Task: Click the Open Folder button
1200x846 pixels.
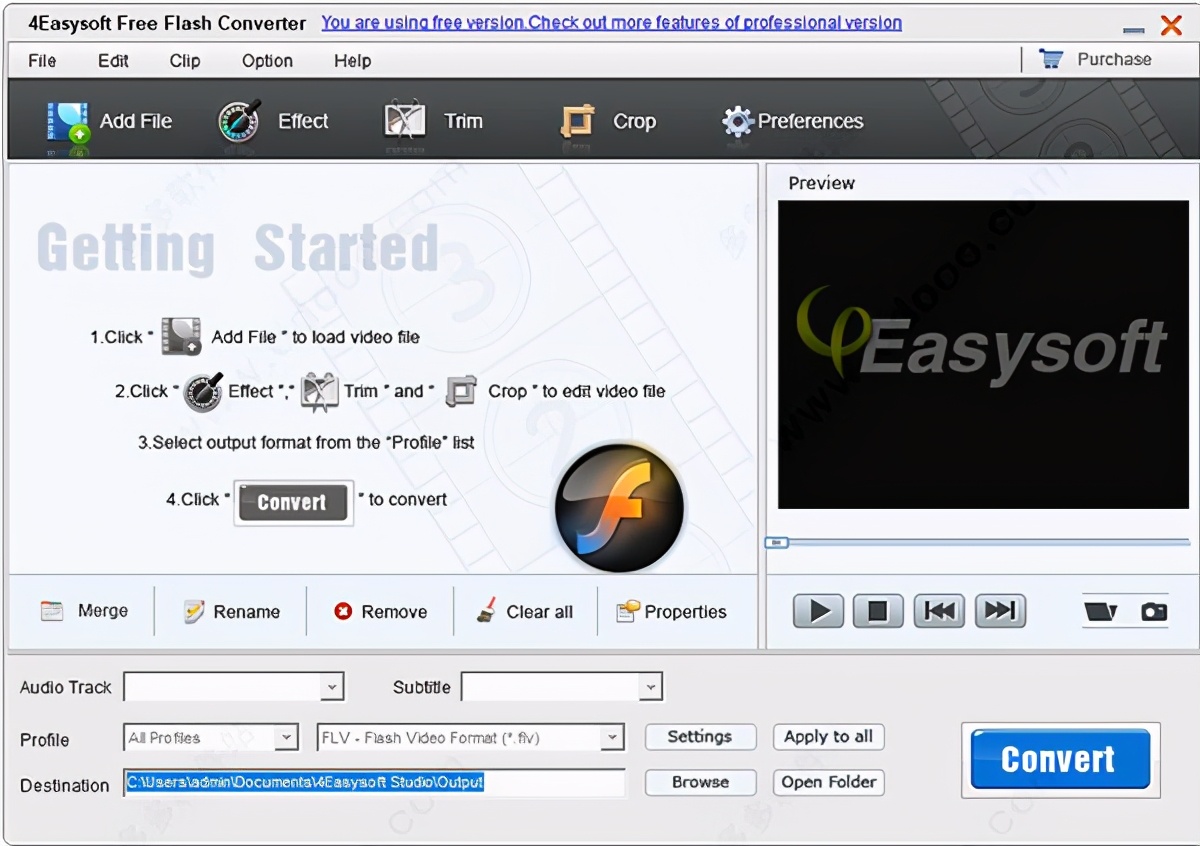Action: click(828, 782)
